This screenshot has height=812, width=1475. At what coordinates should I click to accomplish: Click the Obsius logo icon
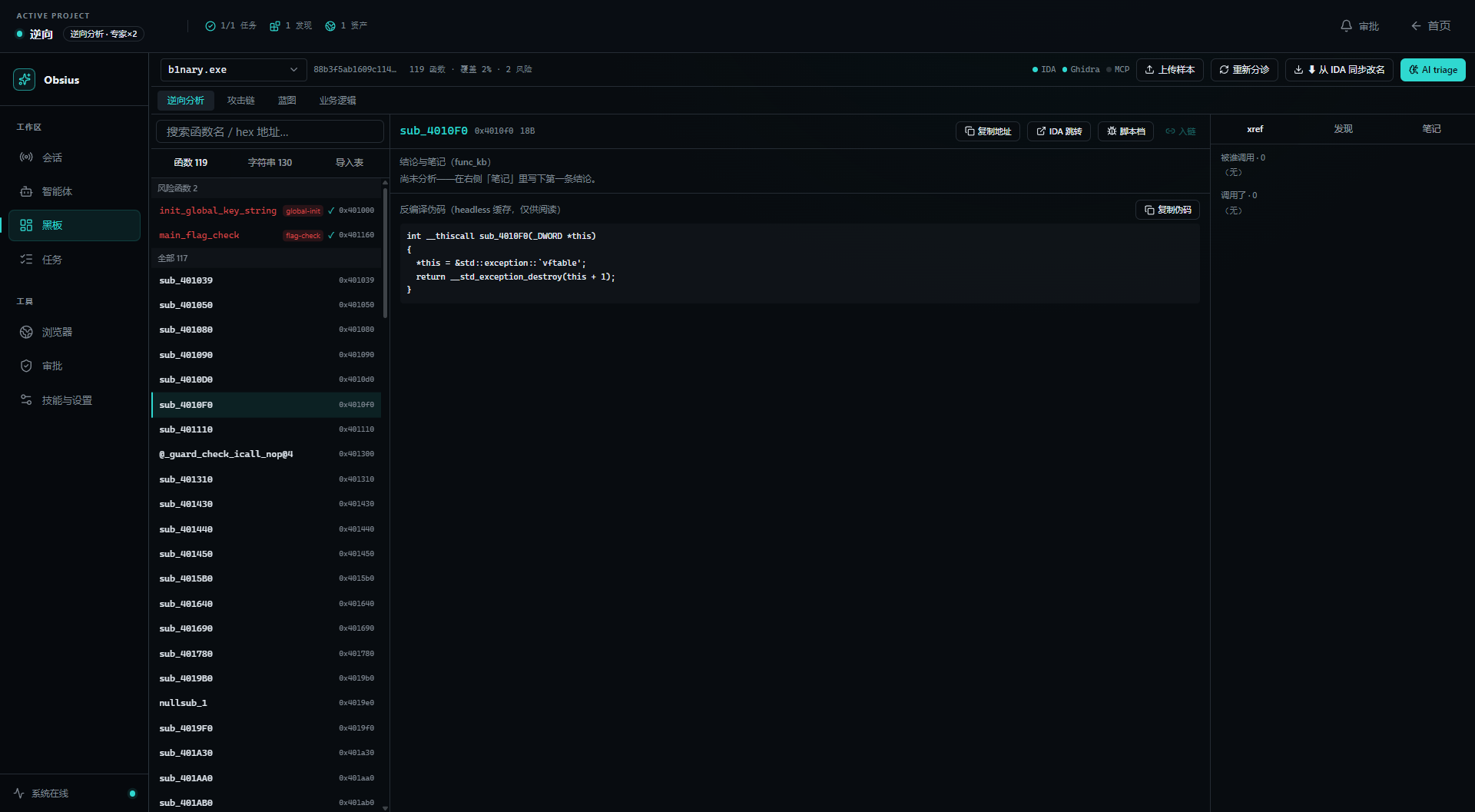(x=24, y=80)
